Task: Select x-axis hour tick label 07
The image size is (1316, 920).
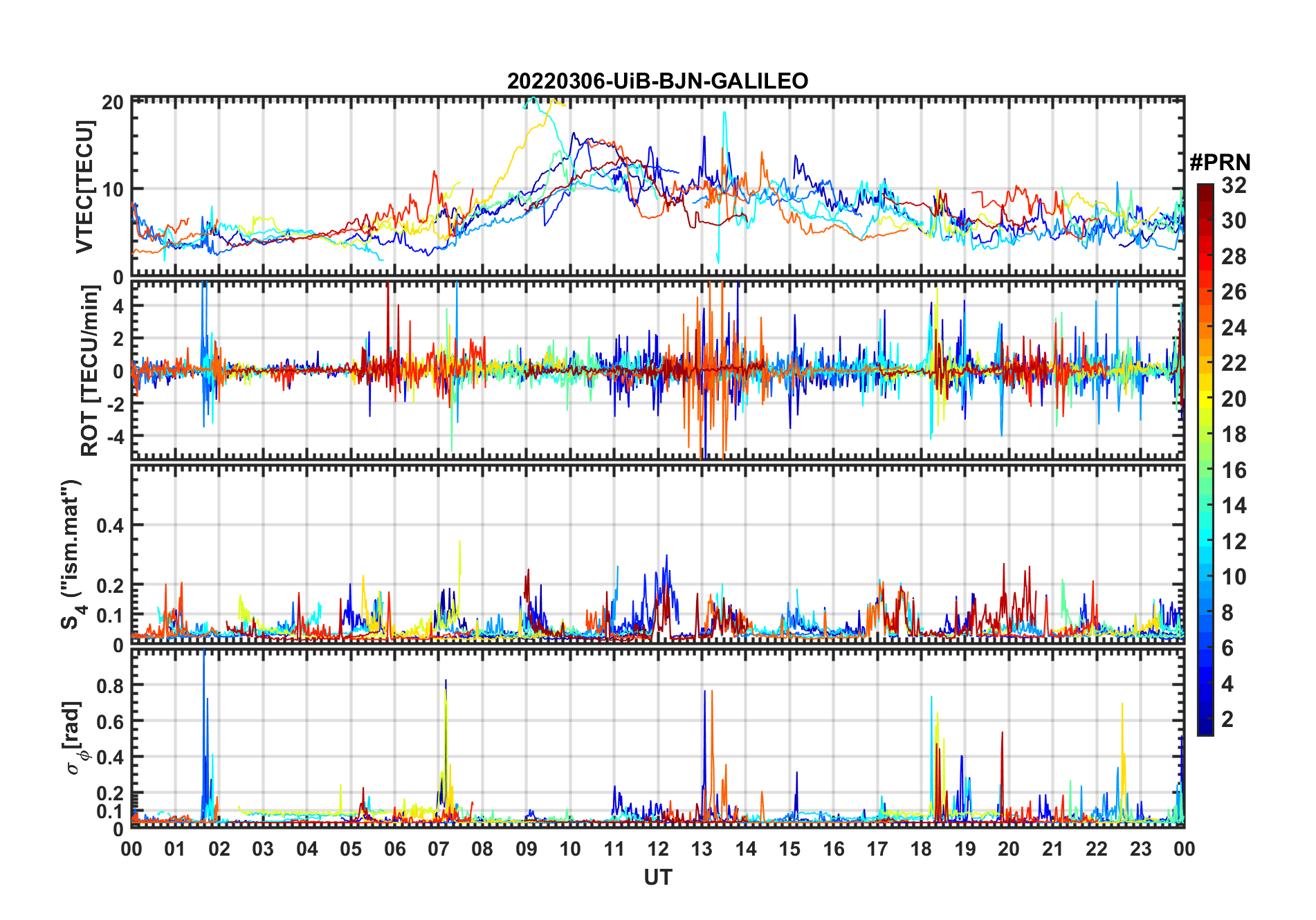Action: 439,849
